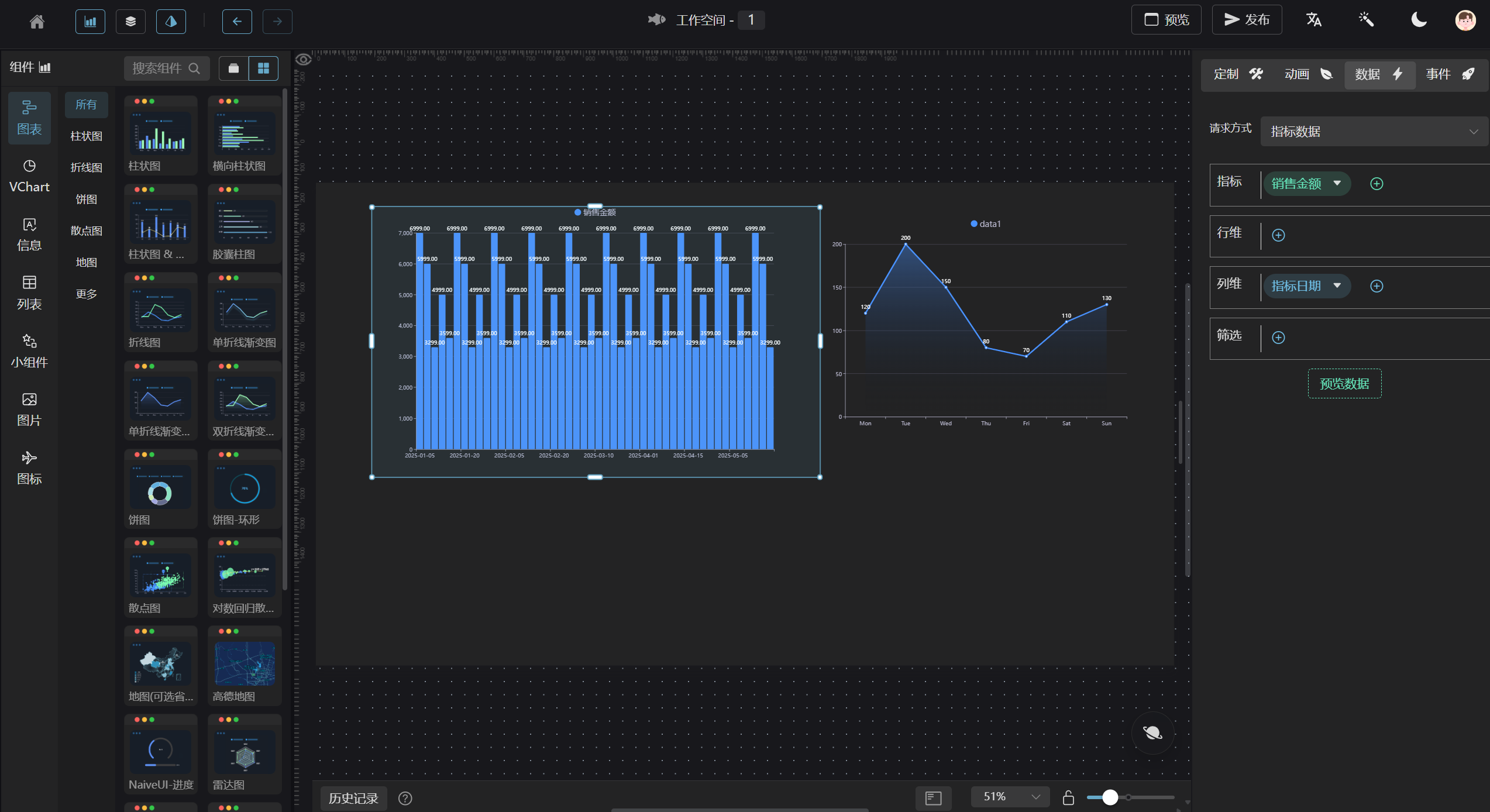Image resolution: width=1490 pixels, height=812 pixels.
Task: Switch to the 动画 tab
Action: point(1309,74)
